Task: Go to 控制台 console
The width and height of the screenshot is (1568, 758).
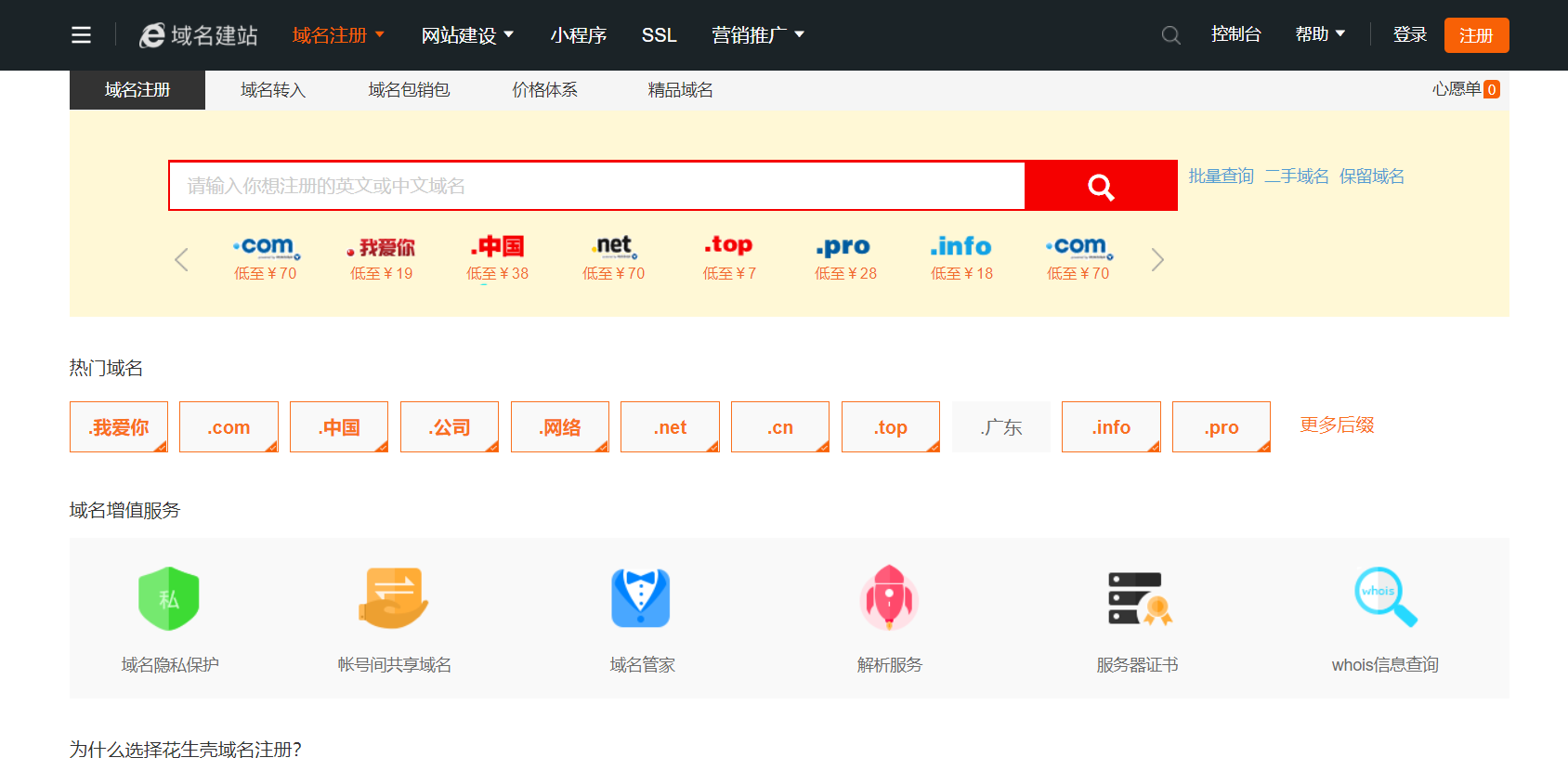Action: point(1236,34)
